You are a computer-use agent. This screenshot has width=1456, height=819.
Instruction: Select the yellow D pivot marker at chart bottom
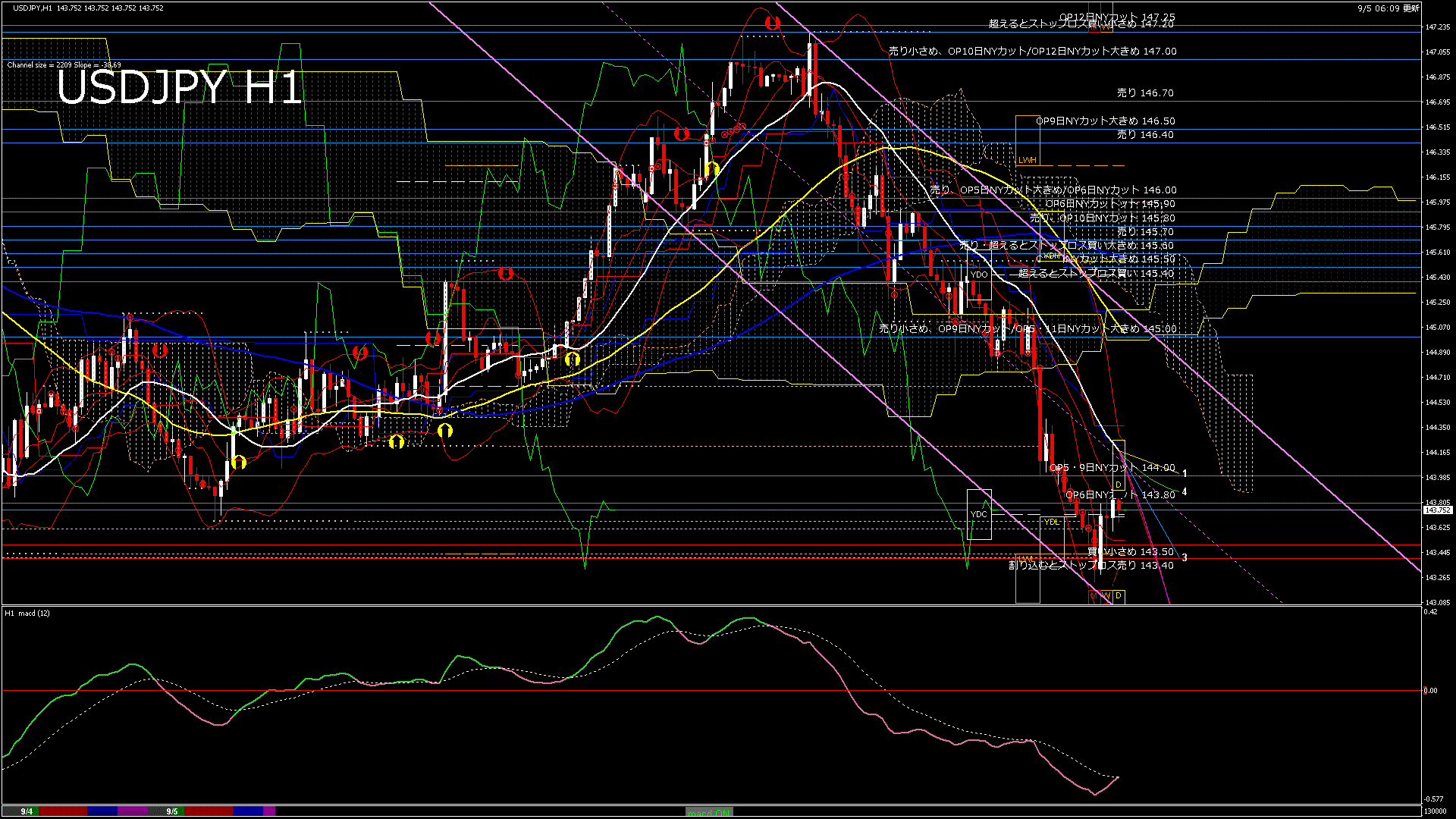pos(1118,596)
